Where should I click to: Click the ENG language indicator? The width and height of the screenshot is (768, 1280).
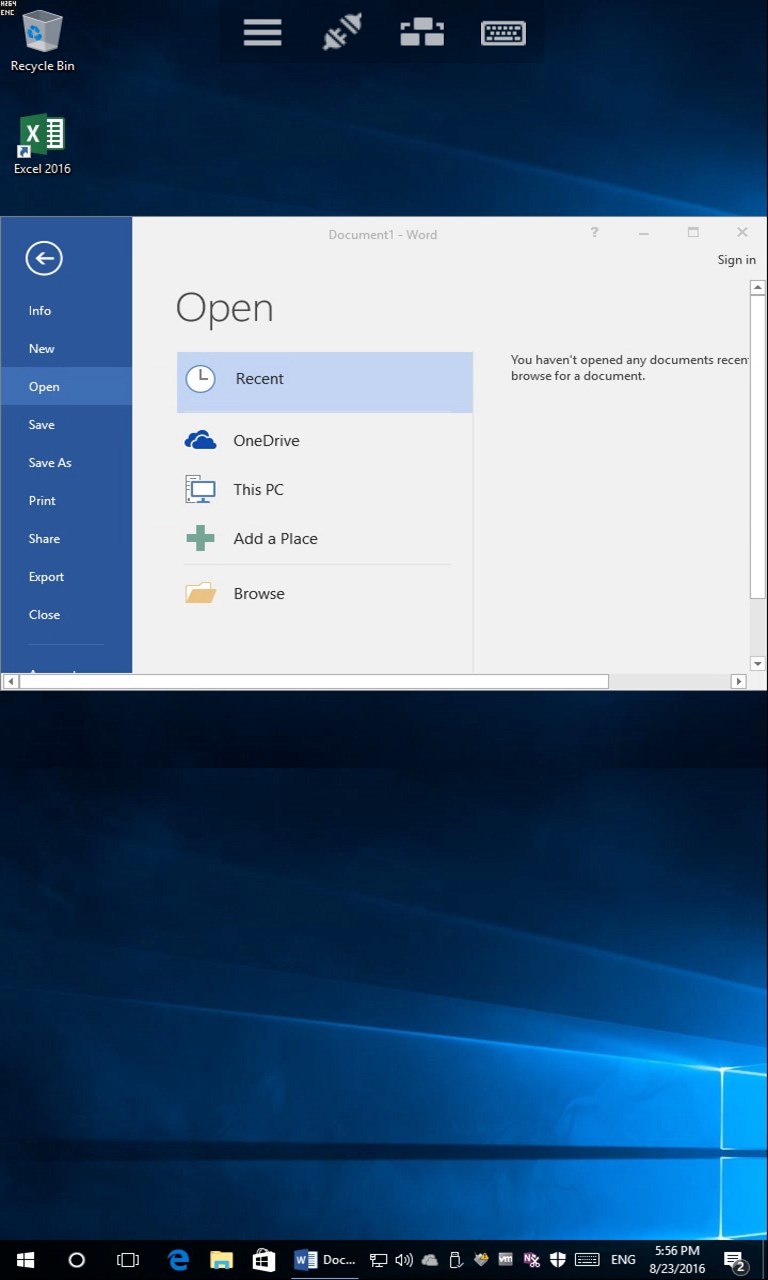click(623, 1260)
